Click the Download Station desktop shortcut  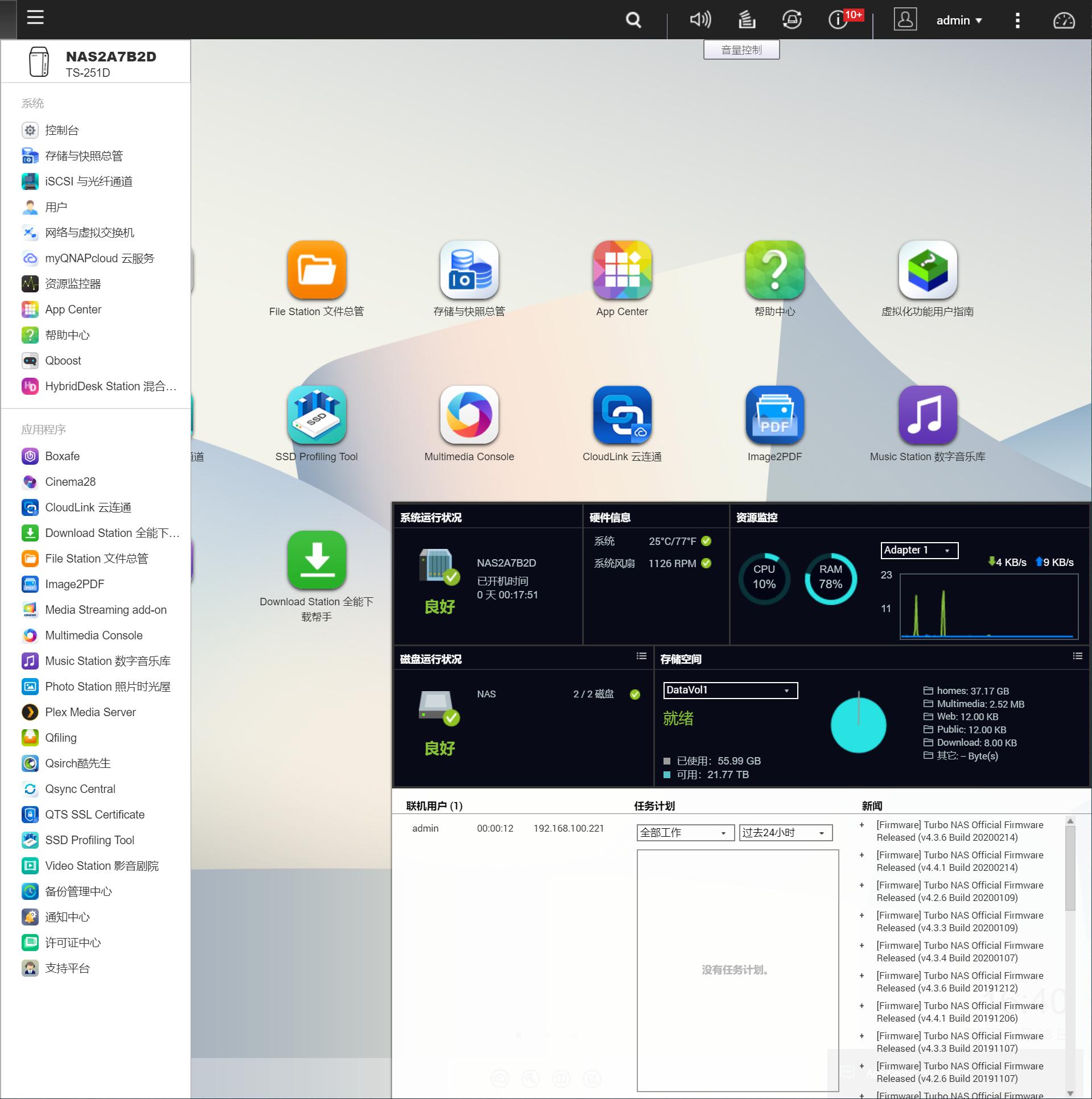316,560
